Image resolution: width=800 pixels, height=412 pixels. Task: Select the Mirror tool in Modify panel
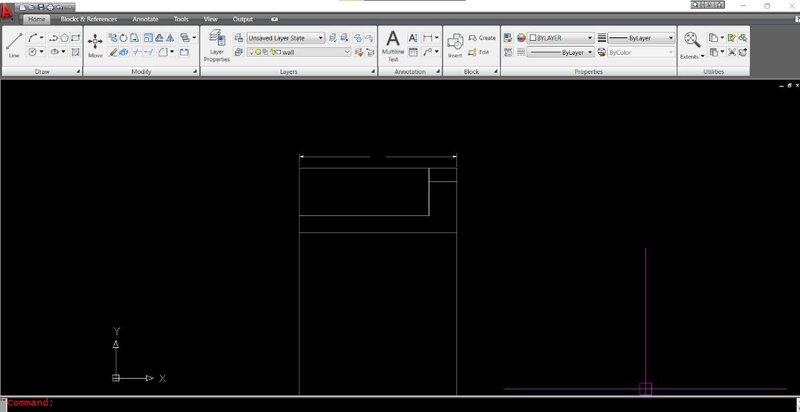point(170,38)
